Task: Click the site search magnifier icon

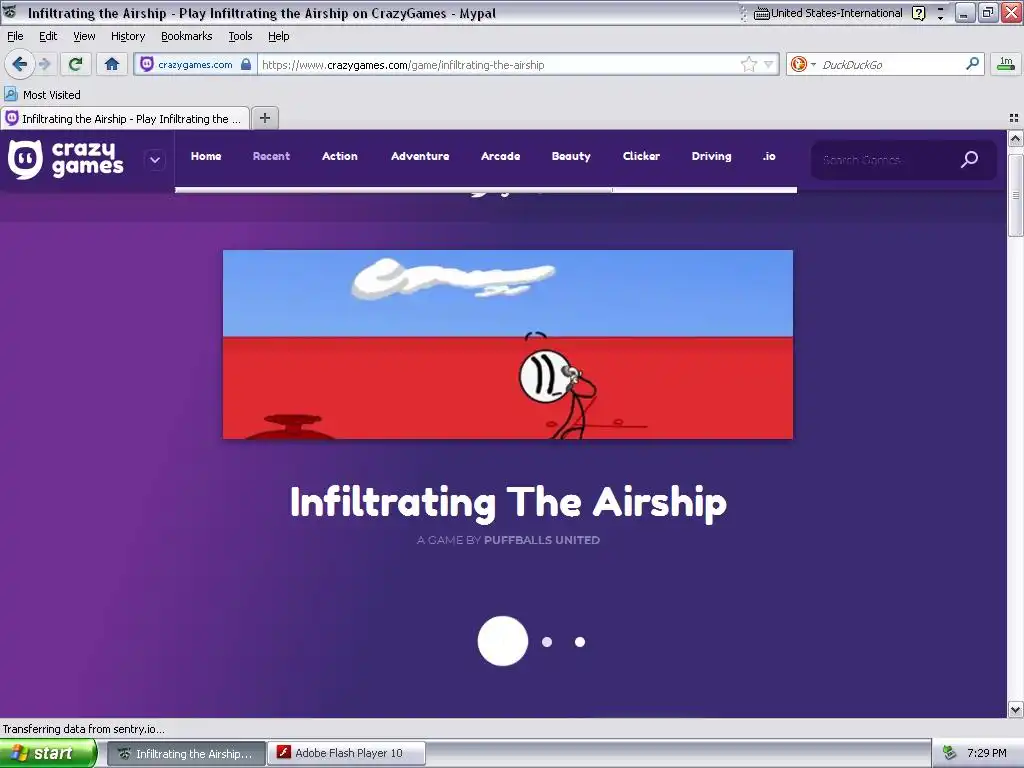Action: click(x=969, y=159)
